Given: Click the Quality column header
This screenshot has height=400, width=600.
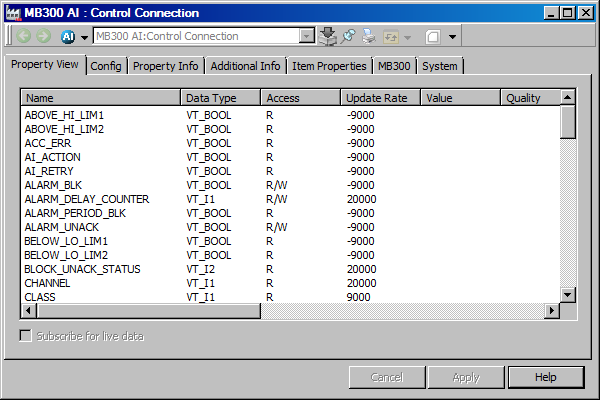Looking at the screenshot, I should (530, 98).
